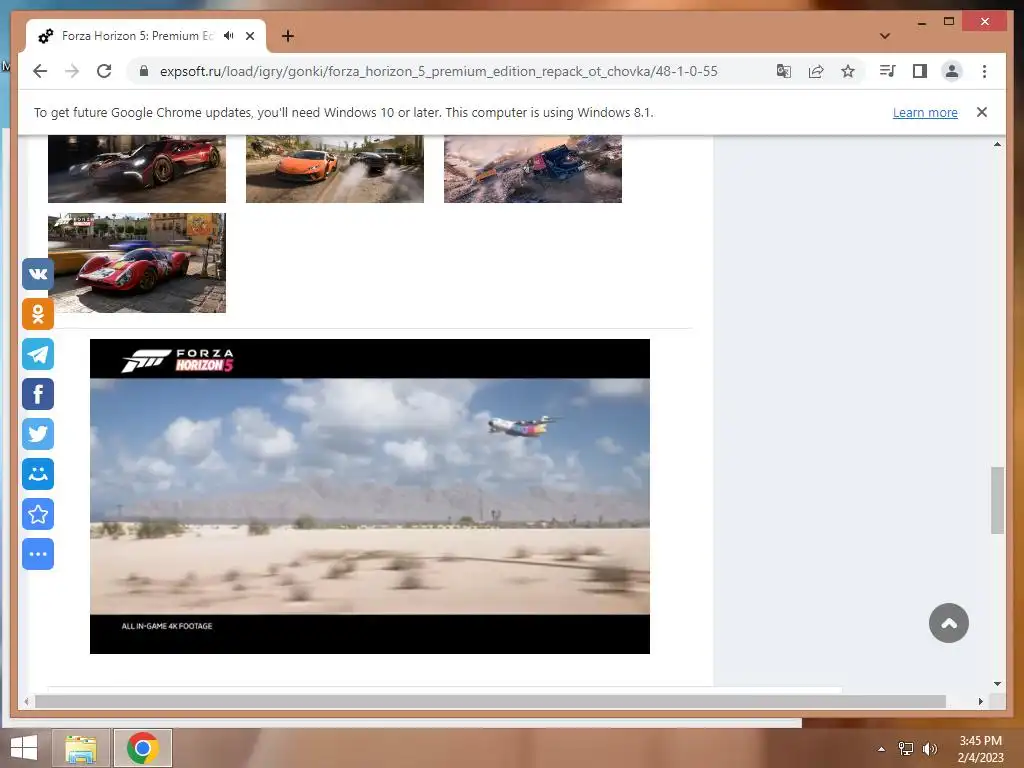1024x768 pixels.
Task: Open File Explorer from taskbar
Action: 81,748
